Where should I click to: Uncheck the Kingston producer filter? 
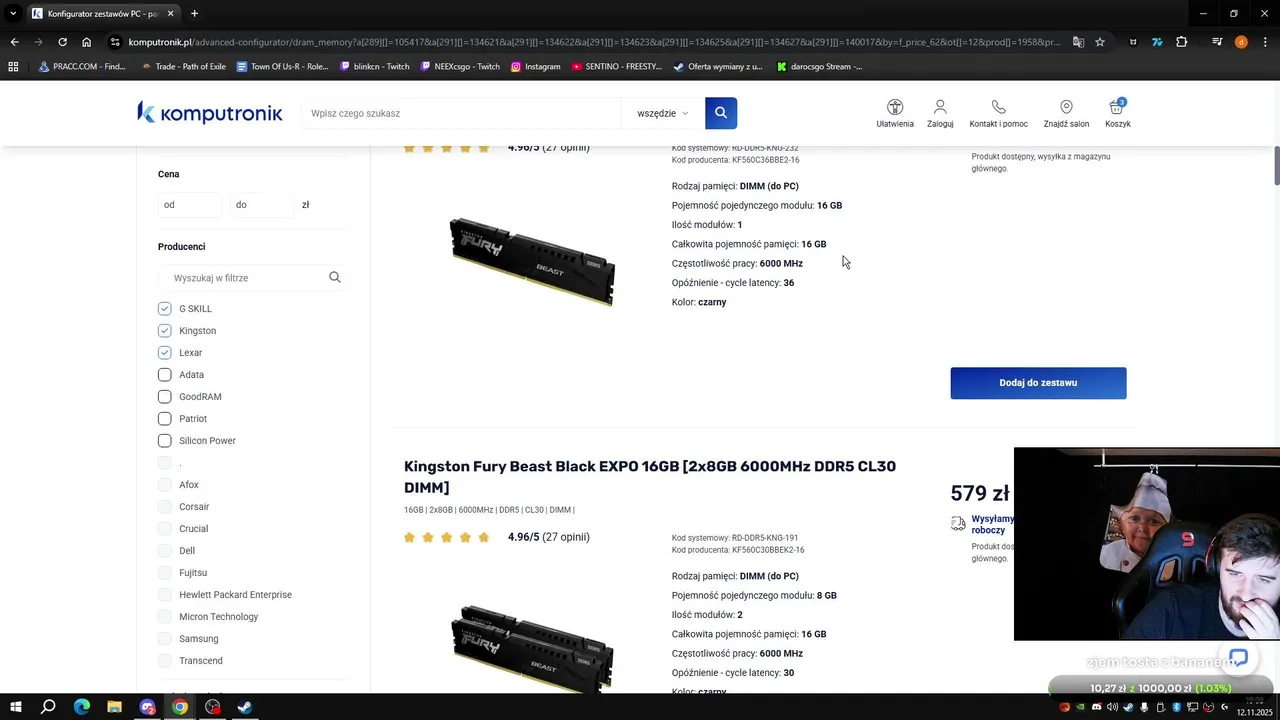point(165,331)
